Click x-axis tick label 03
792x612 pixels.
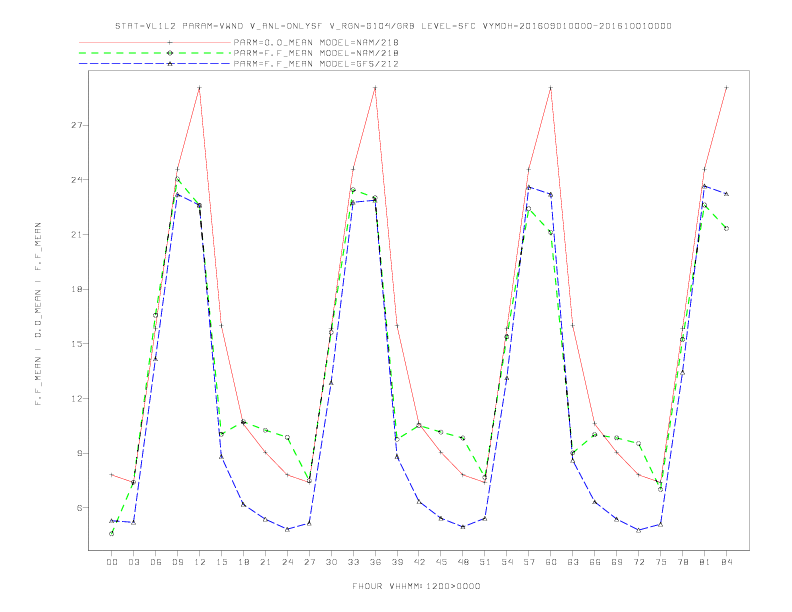133,562
